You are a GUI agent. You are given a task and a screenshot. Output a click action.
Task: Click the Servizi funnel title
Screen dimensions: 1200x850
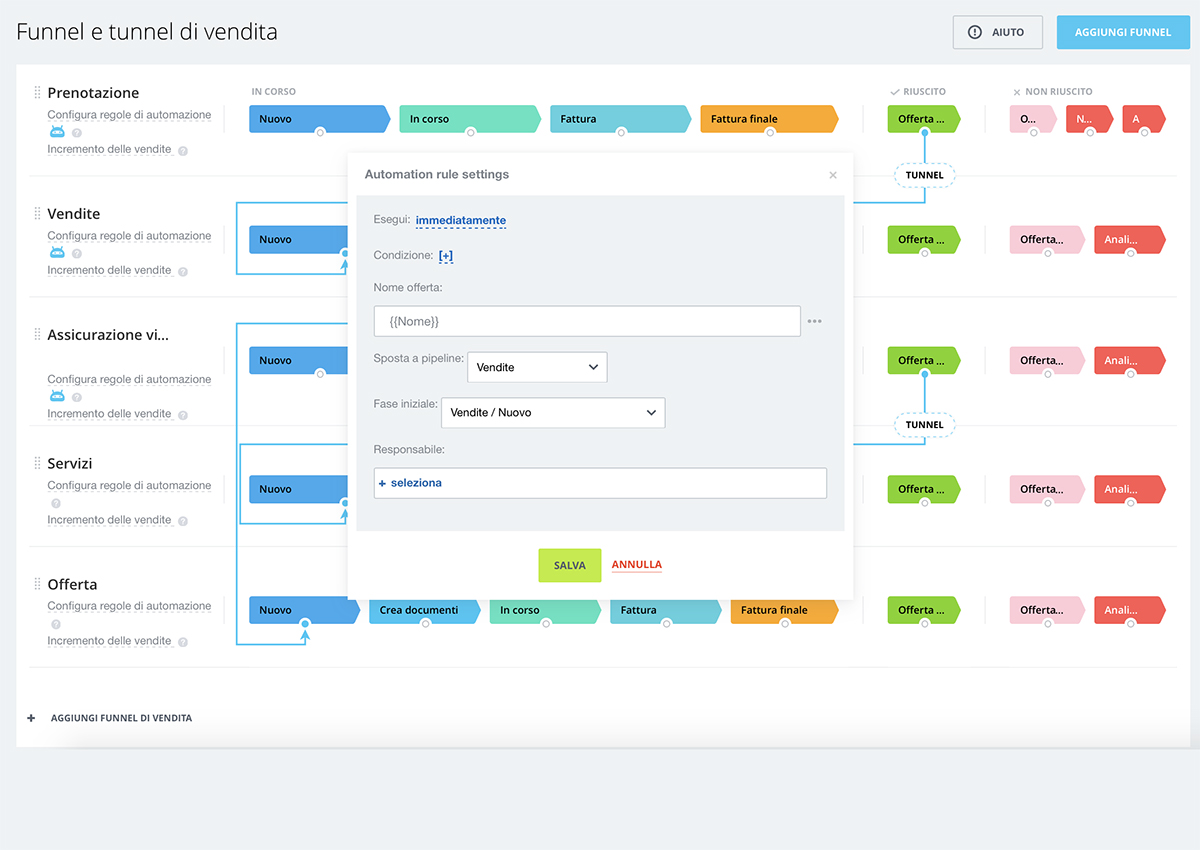click(x=70, y=464)
